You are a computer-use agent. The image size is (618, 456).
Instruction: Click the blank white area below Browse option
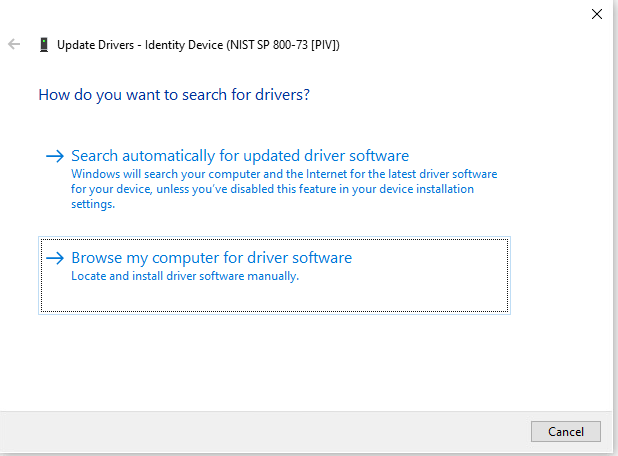pyautogui.click(x=300, y=360)
